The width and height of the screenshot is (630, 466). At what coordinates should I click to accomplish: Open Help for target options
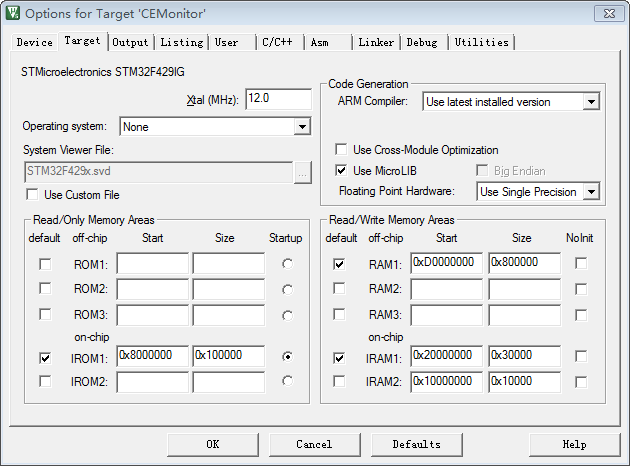pos(575,444)
